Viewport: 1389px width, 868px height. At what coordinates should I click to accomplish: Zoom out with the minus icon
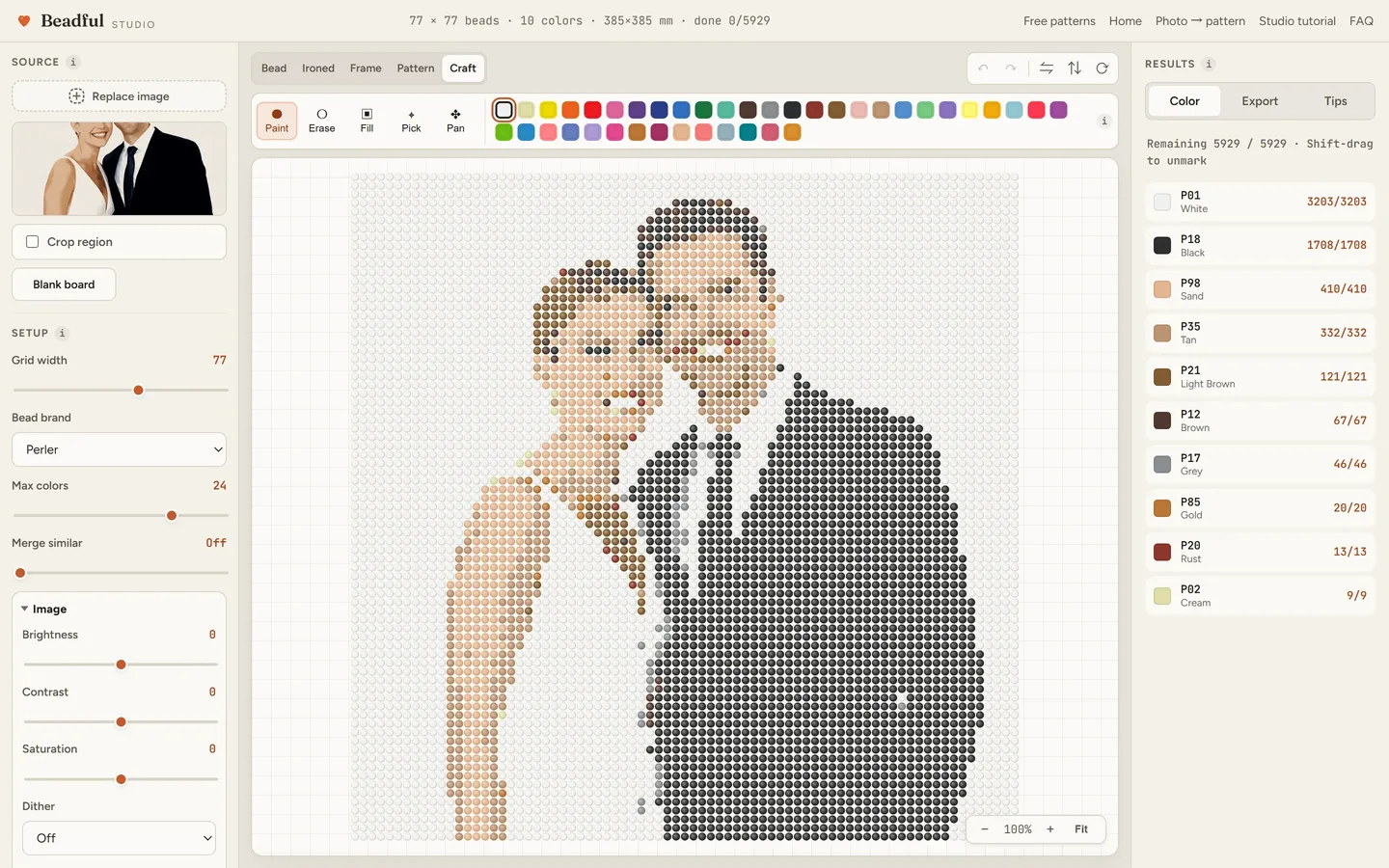pyautogui.click(x=984, y=829)
